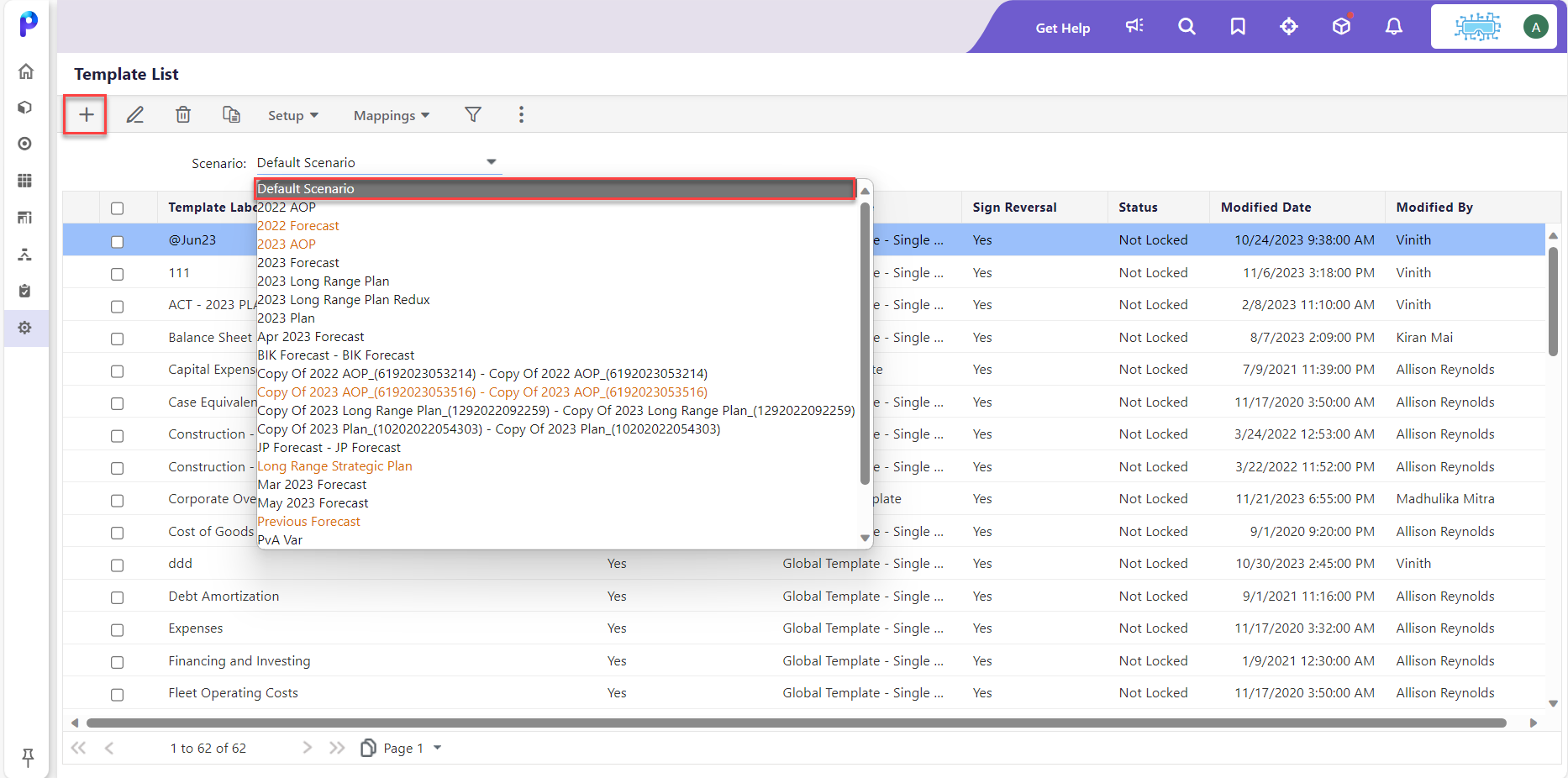Open the Filter funnel icon
Viewport: 1568px width, 778px height.
click(x=473, y=114)
